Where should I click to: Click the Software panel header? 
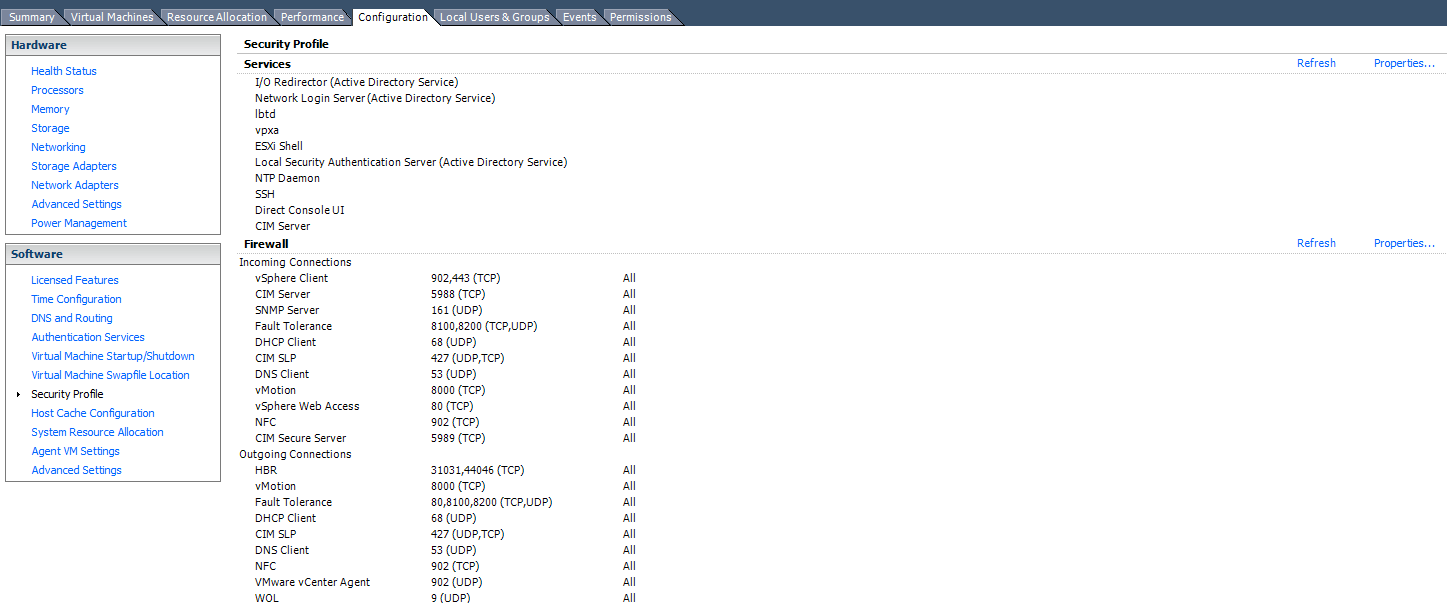113,254
